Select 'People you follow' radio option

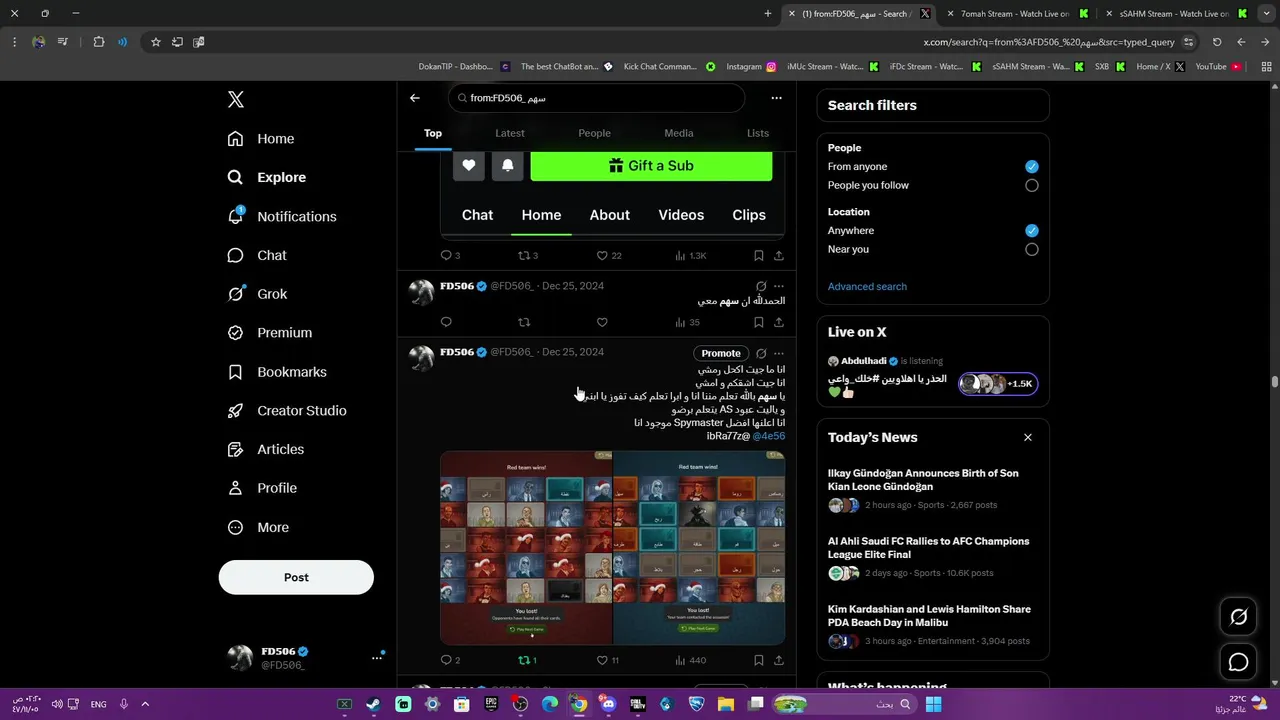click(x=1032, y=185)
